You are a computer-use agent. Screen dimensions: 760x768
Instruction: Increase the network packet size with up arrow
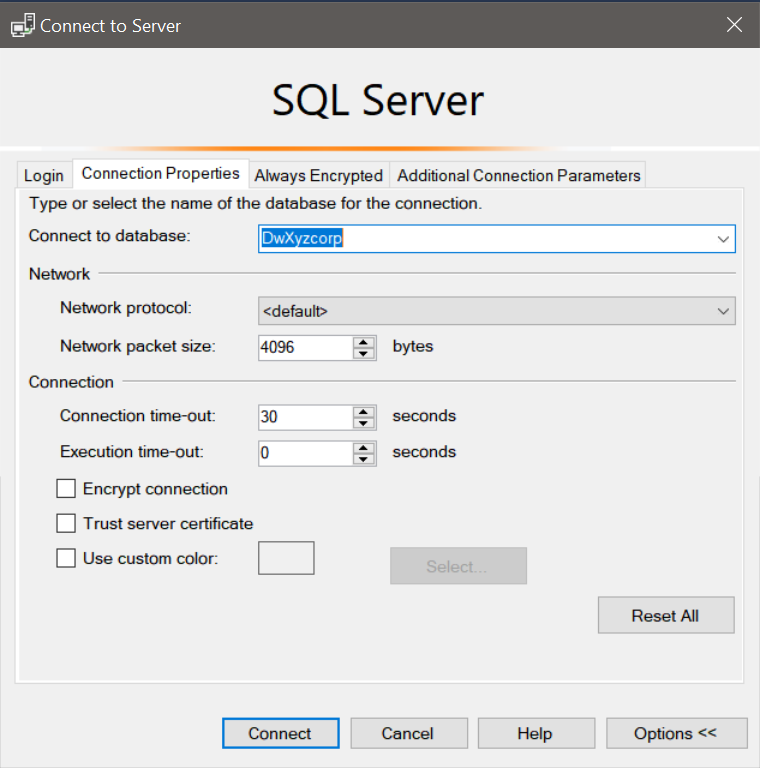point(365,341)
